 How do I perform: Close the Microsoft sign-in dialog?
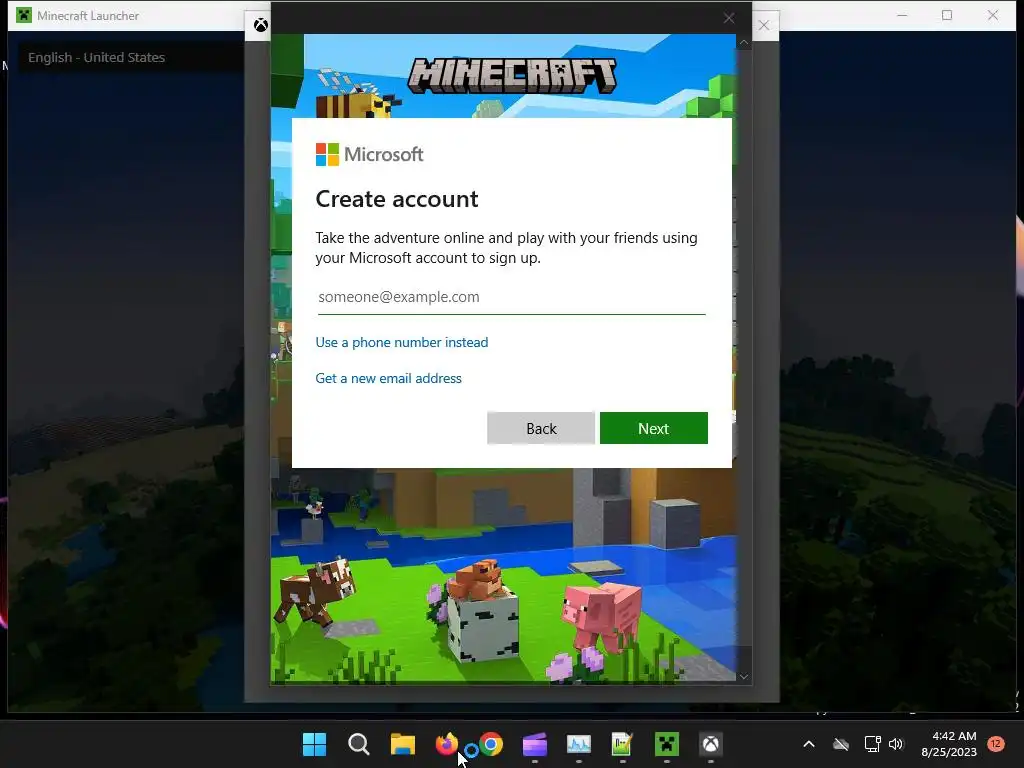tap(729, 18)
